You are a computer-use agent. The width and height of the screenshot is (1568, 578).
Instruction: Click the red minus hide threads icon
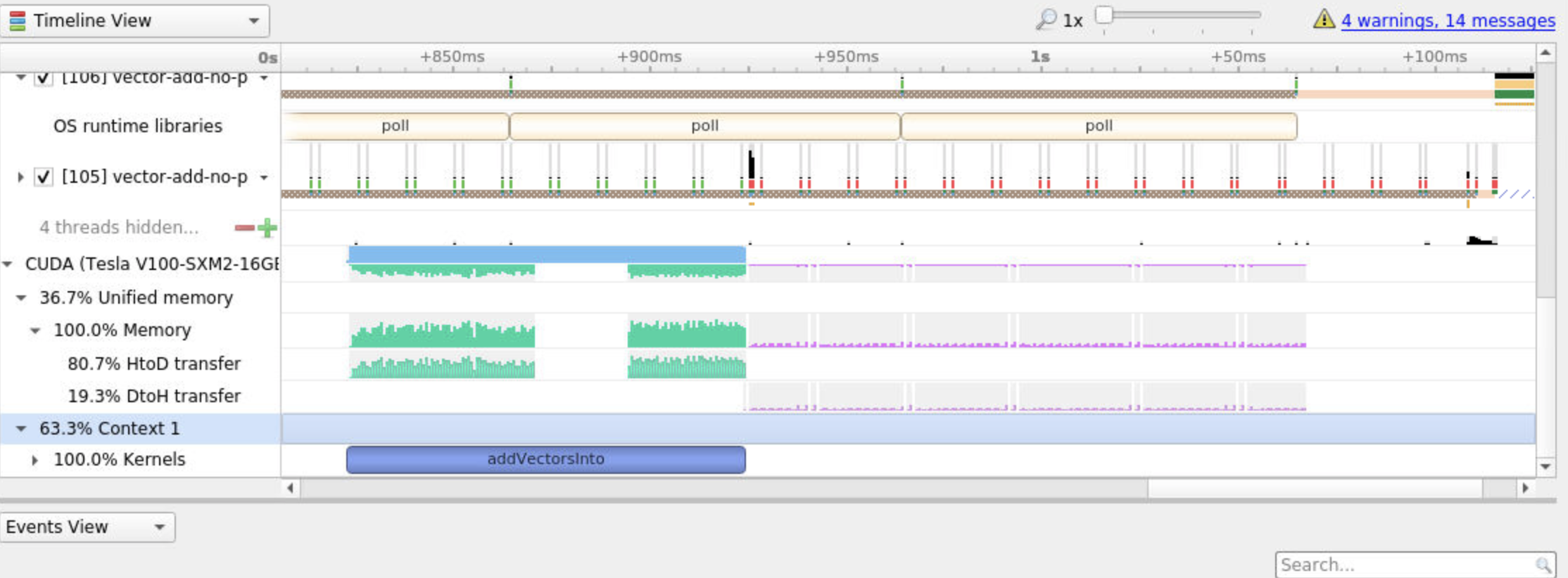[x=244, y=227]
